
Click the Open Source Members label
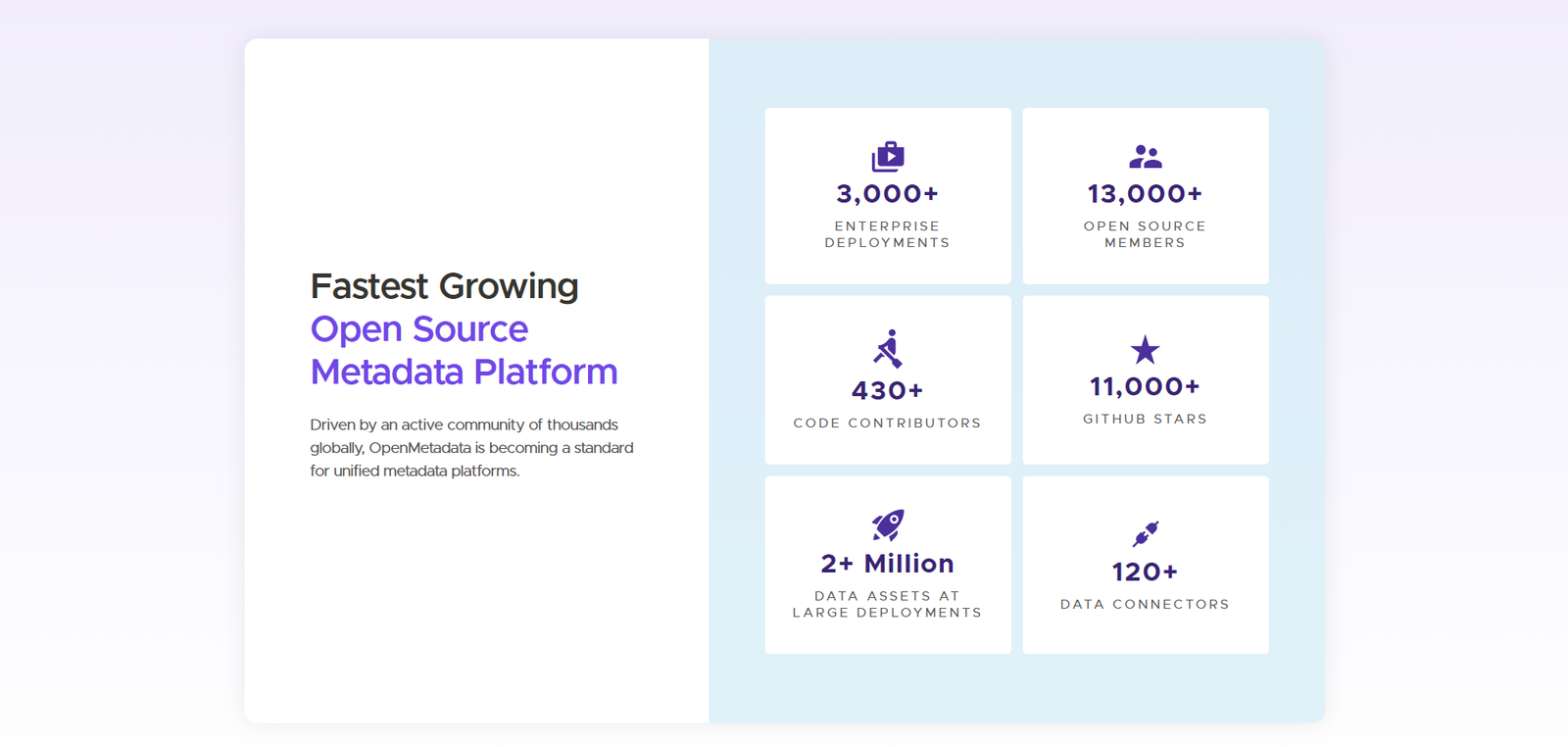click(1145, 234)
